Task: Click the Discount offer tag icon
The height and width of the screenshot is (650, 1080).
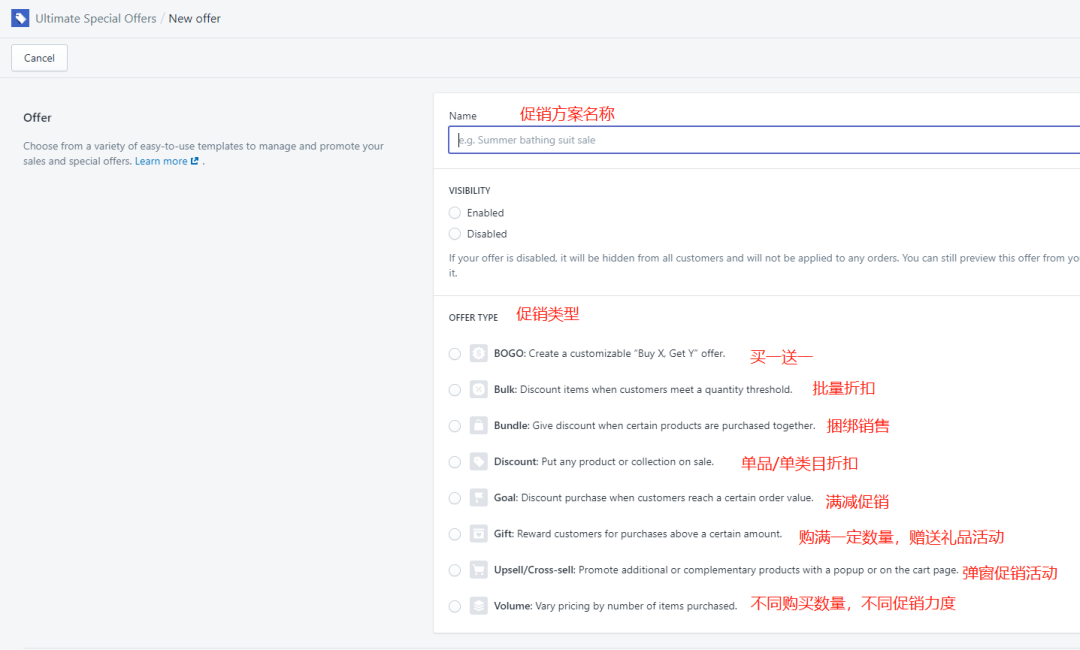Action: pyautogui.click(x=479, y=461)
